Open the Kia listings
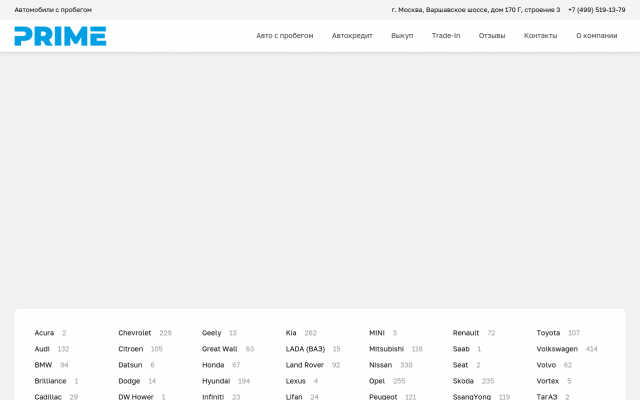 291,333
